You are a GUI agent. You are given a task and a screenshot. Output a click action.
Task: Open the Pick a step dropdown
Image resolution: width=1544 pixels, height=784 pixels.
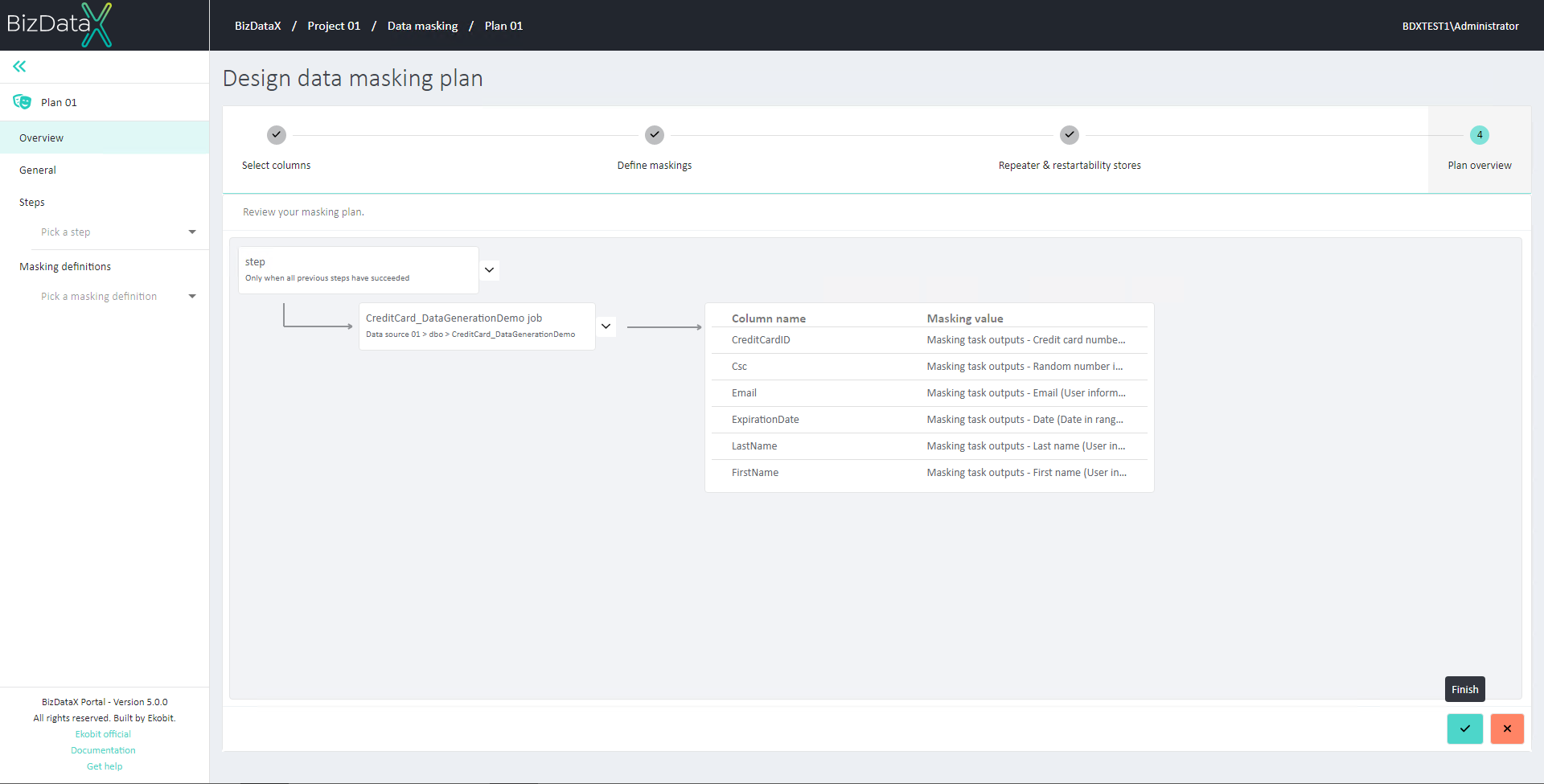(118, 232)
